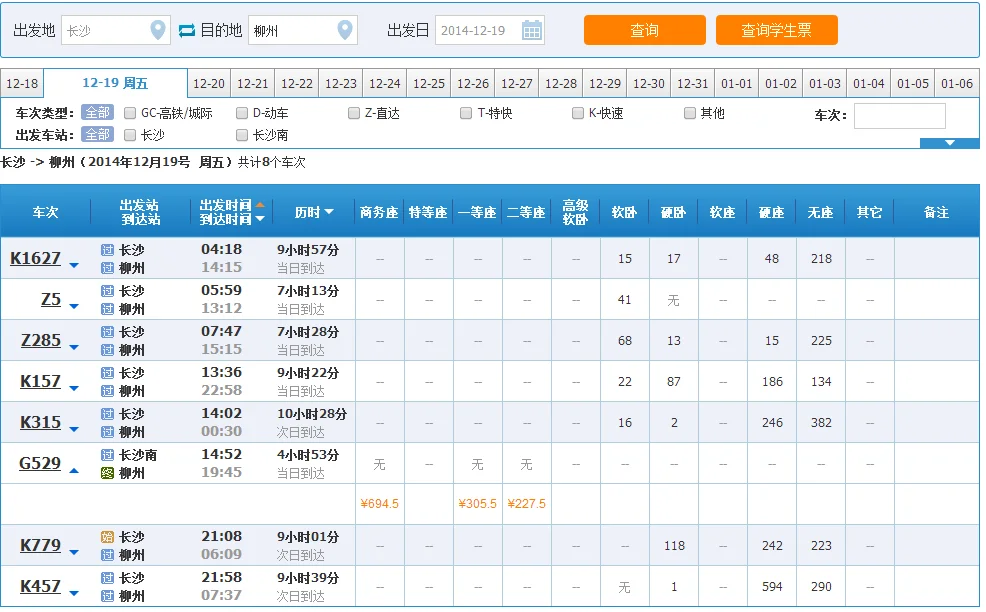Click the ascending sort arrow on 出发时间
This screenshot has height=612, width=986.
point(260,204)
